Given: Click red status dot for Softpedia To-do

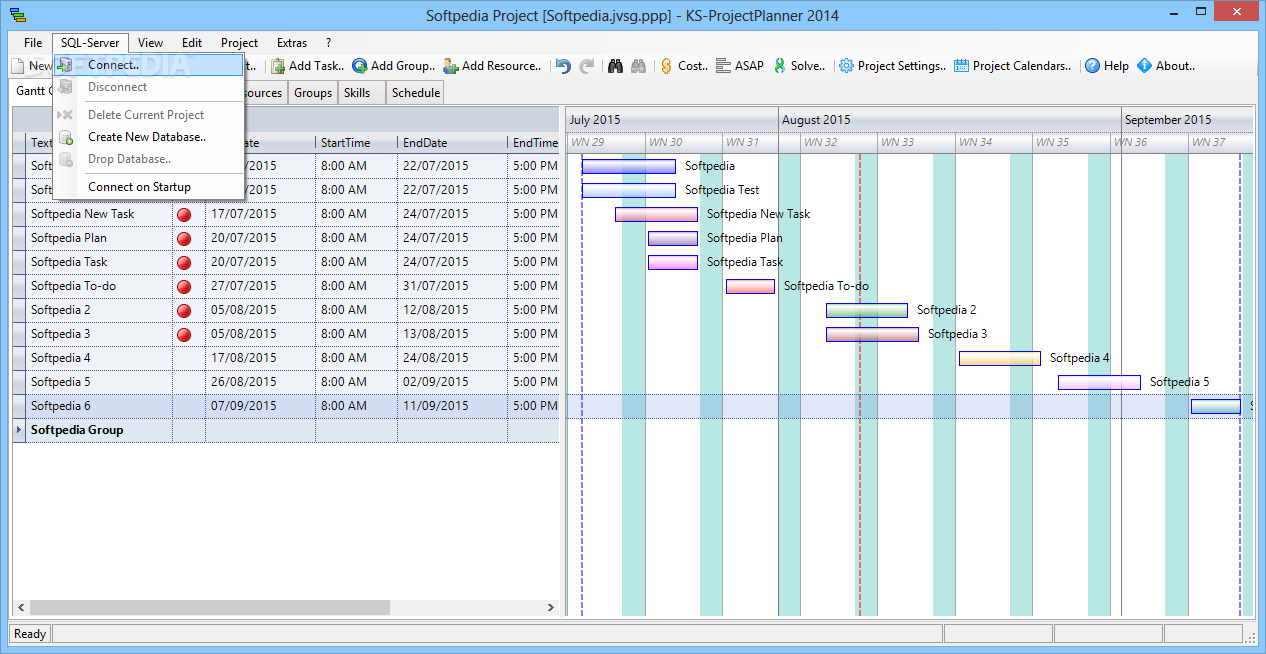Looking at the screenshot, I should (x=184, y=286).
